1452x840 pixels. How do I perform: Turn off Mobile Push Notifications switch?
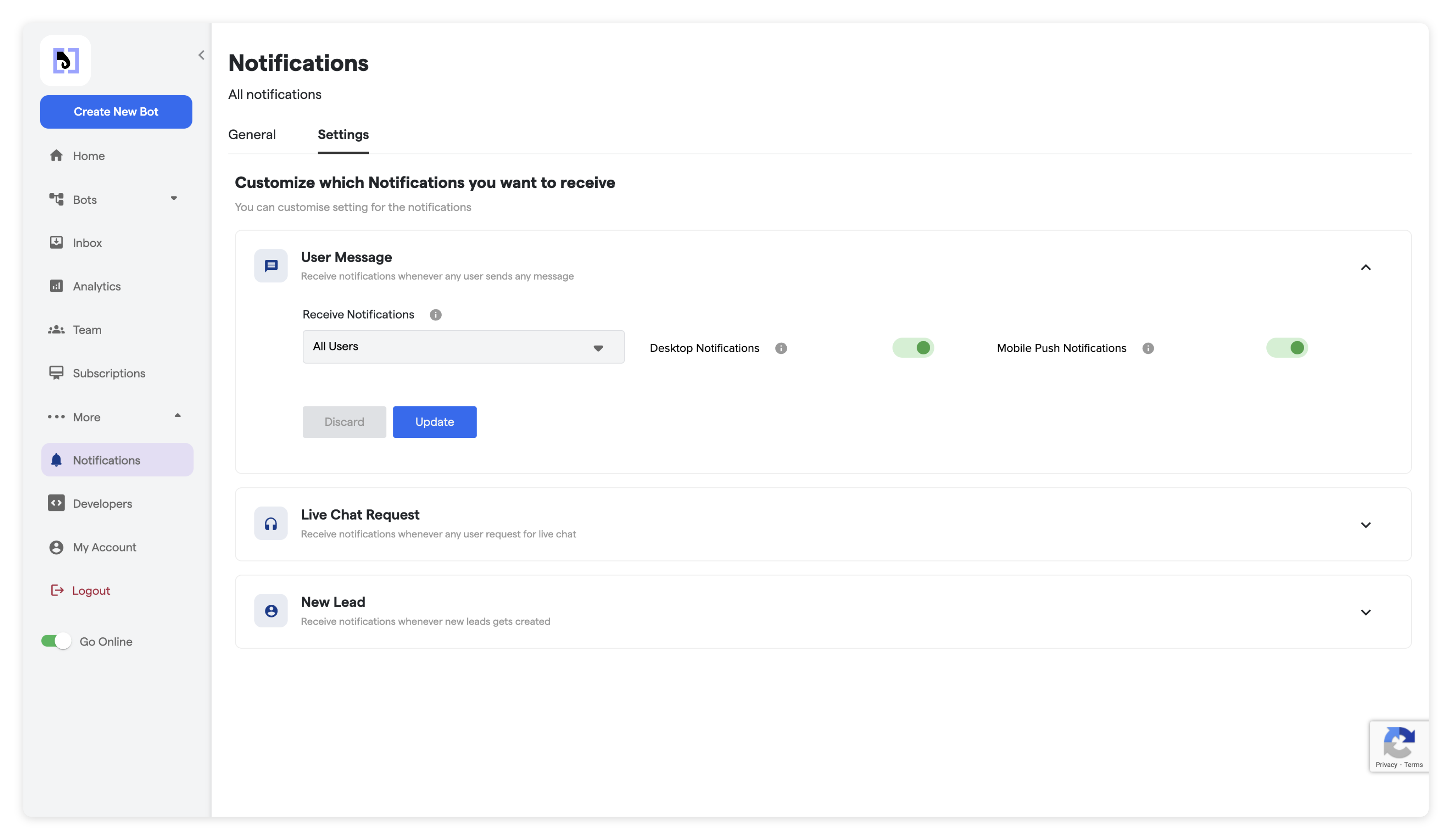[1287, 348]
